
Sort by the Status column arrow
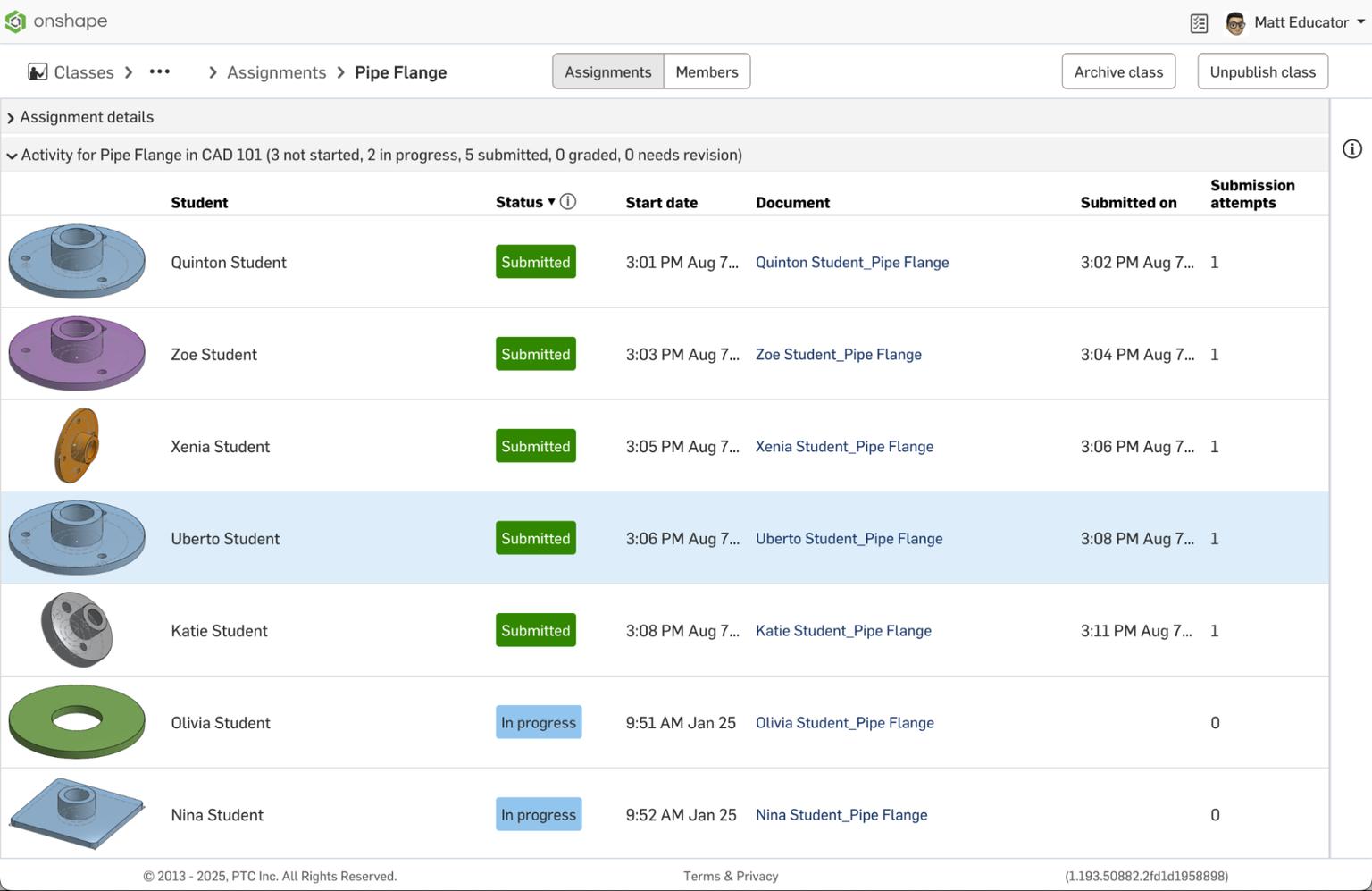coord(551,202)
